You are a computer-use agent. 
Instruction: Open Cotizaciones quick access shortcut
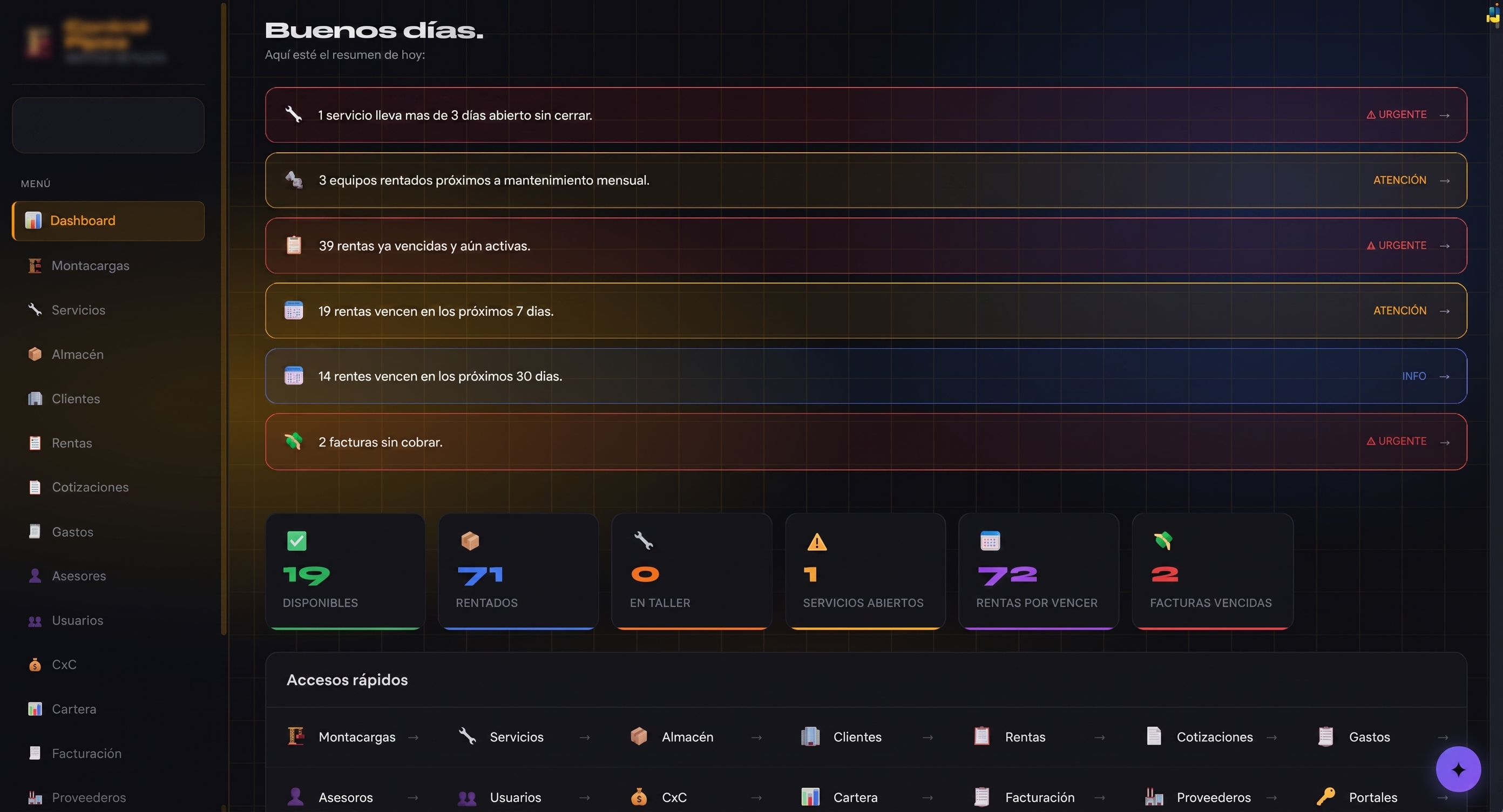(1212, 737)
